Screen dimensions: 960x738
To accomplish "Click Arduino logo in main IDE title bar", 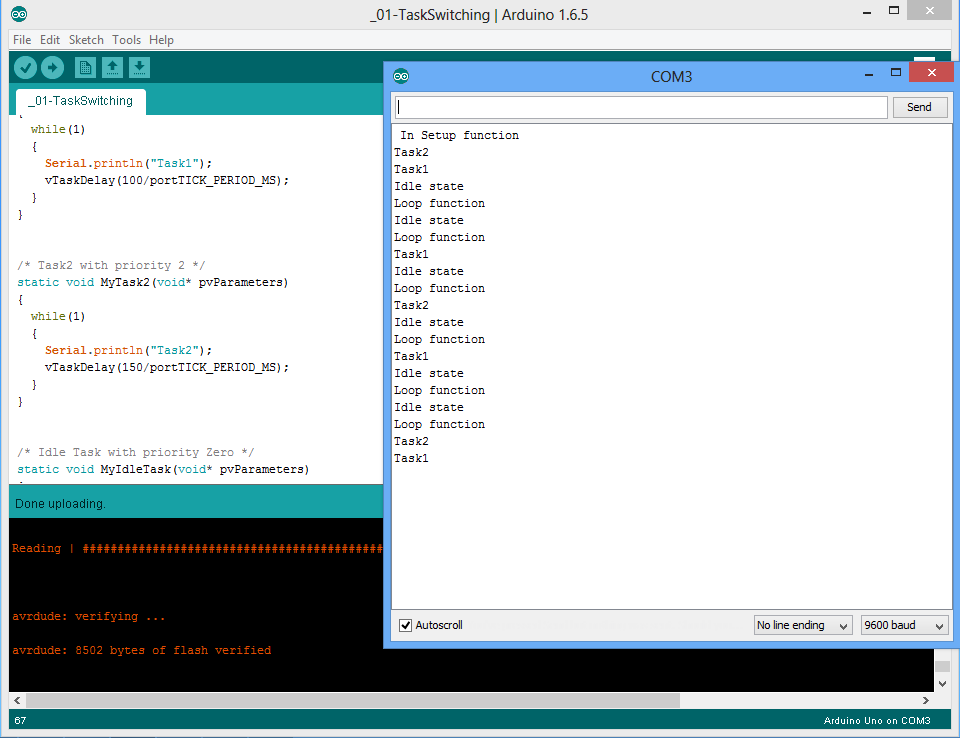I will coord(19,14).
